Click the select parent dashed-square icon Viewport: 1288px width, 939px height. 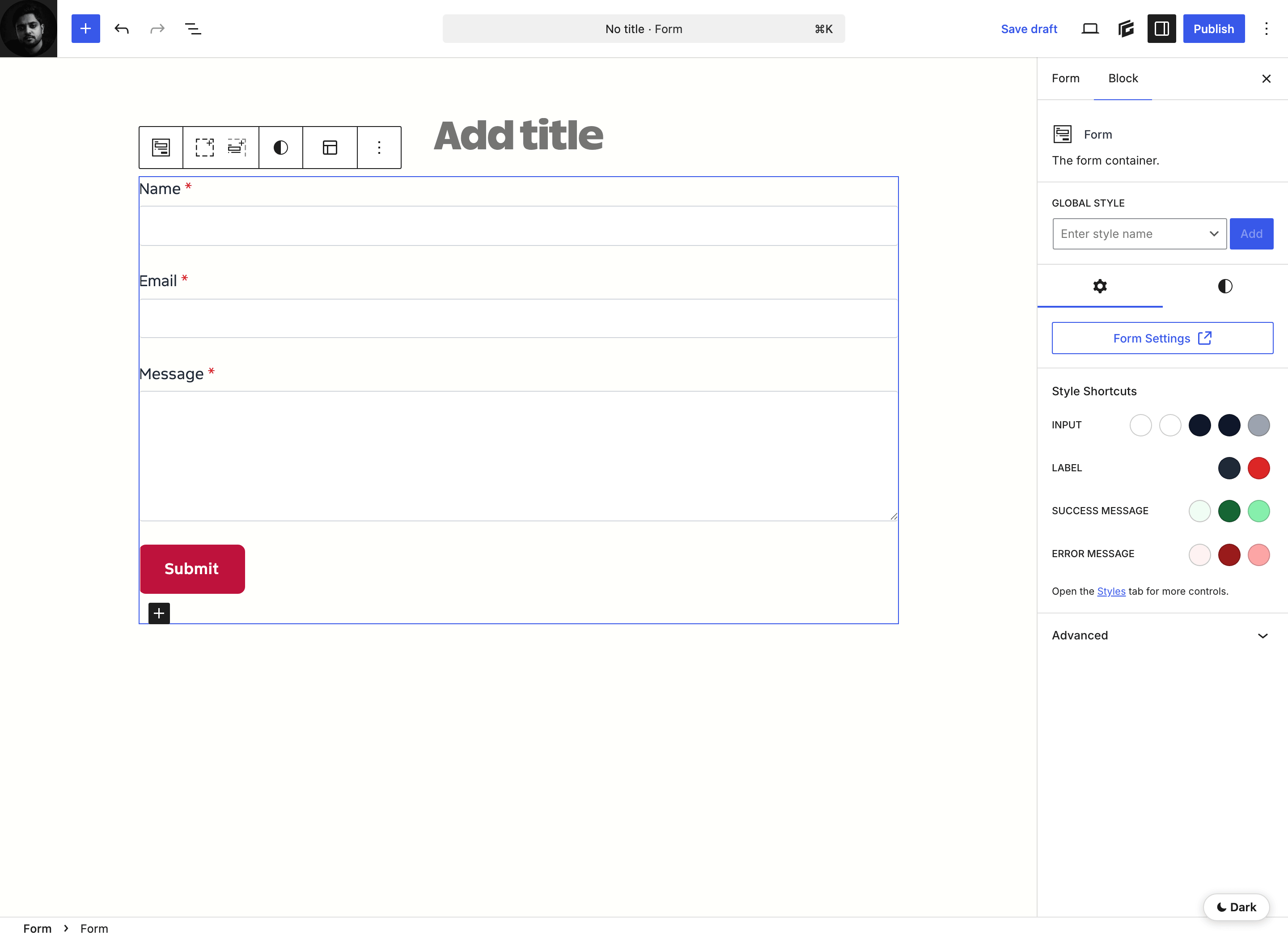point(205,147)
